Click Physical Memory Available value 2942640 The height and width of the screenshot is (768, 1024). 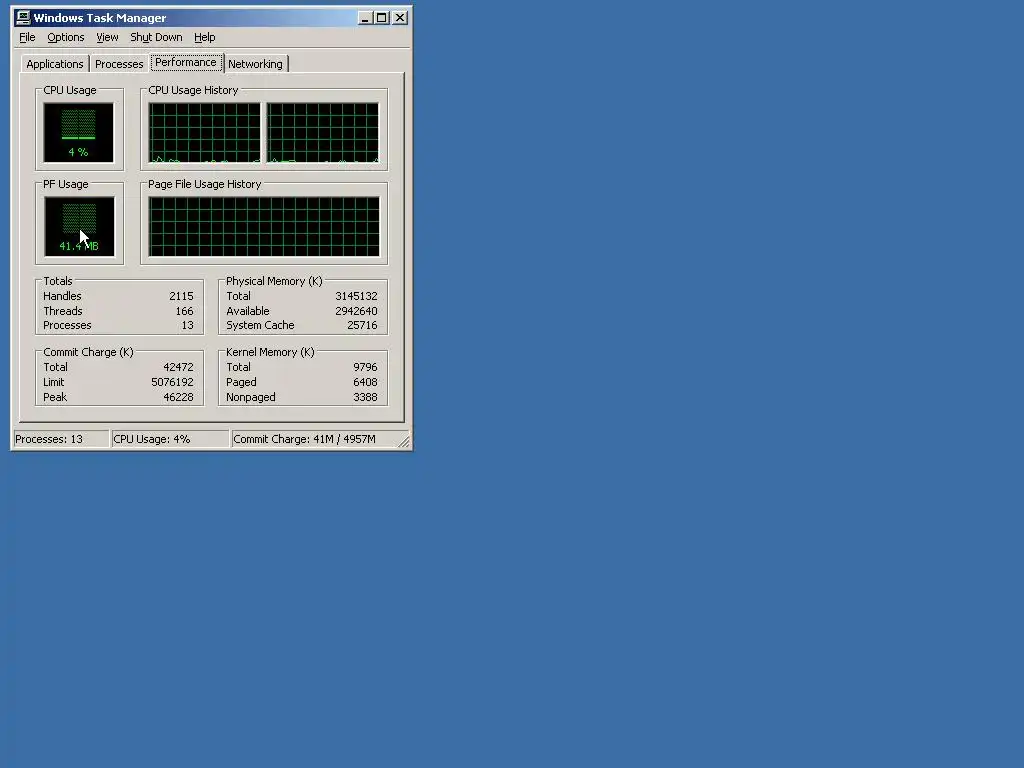tap(356, 311)
